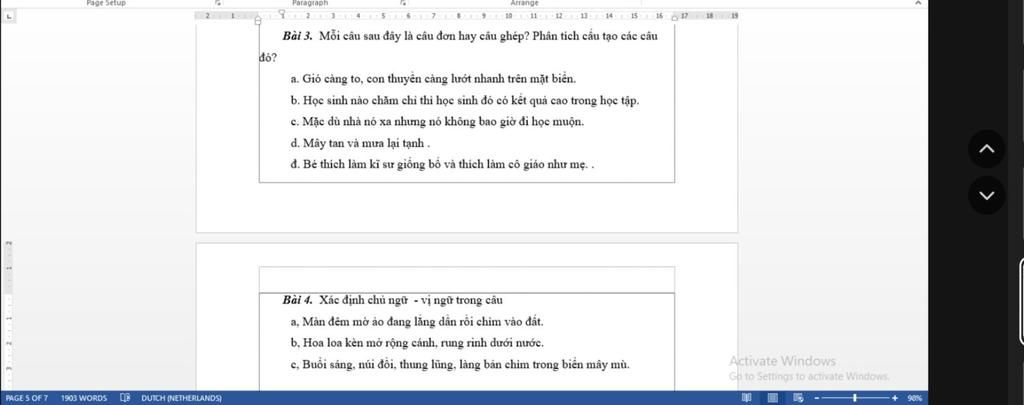Image resolution: width=1024 pixels, height=405 pixels.
Task: Open the proofing status icon in status bar
Action: coord(125,398)
